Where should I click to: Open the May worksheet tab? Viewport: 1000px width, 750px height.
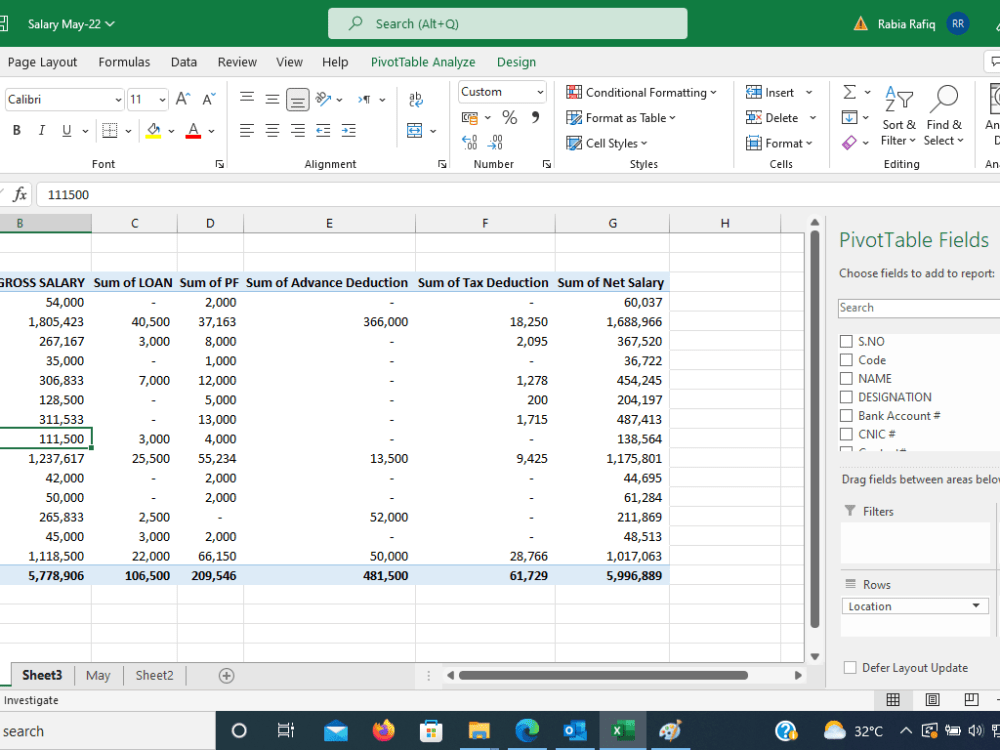tap(98, 675)
